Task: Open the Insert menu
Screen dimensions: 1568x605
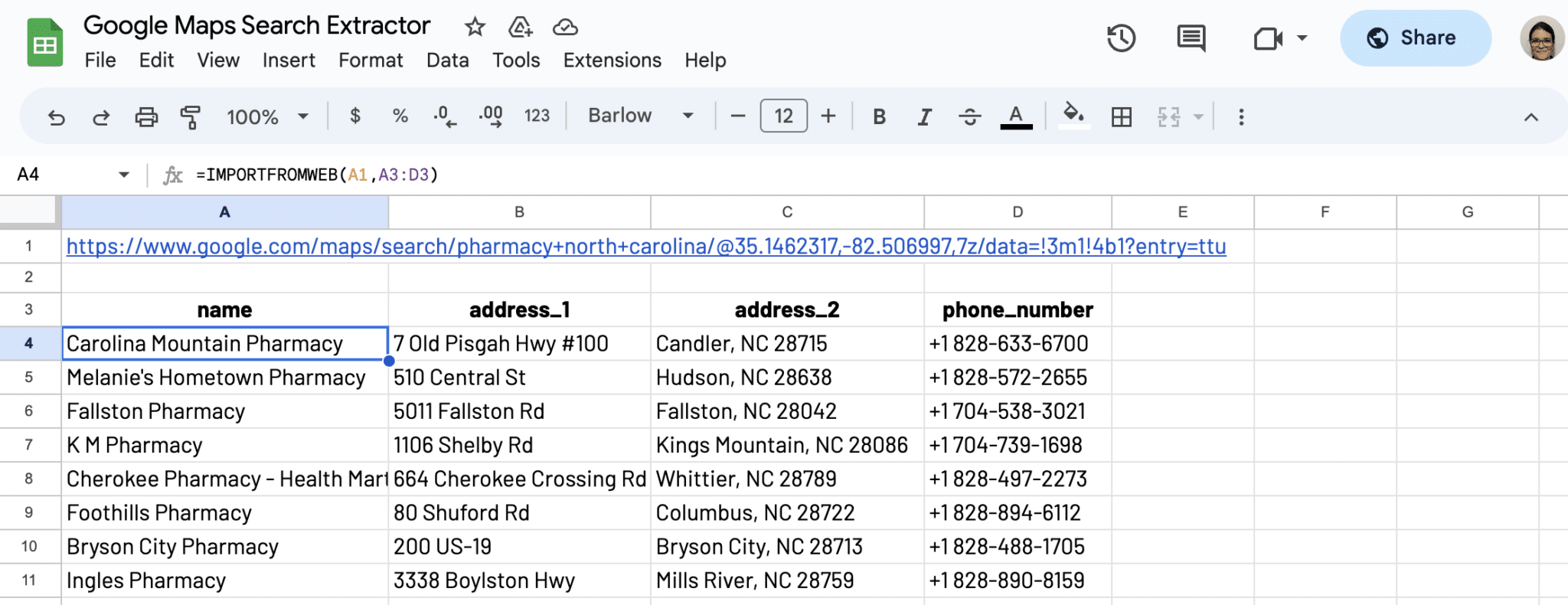Action: tap(289, 60)
